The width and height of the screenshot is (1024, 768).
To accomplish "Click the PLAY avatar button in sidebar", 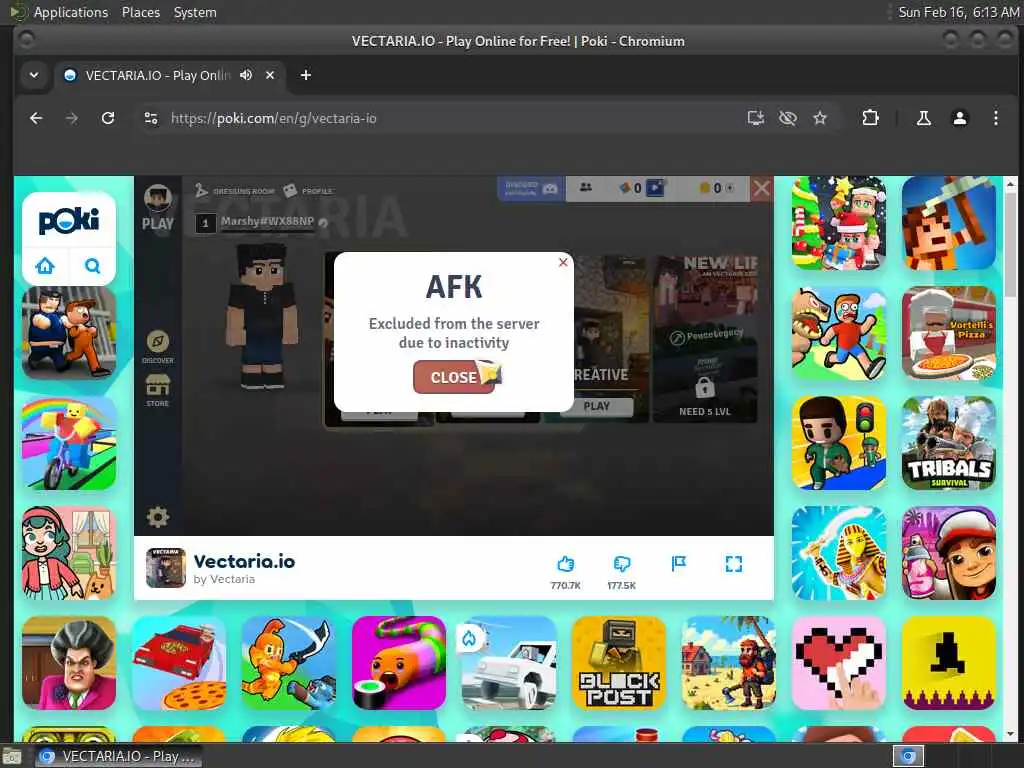I will point(157,208).
